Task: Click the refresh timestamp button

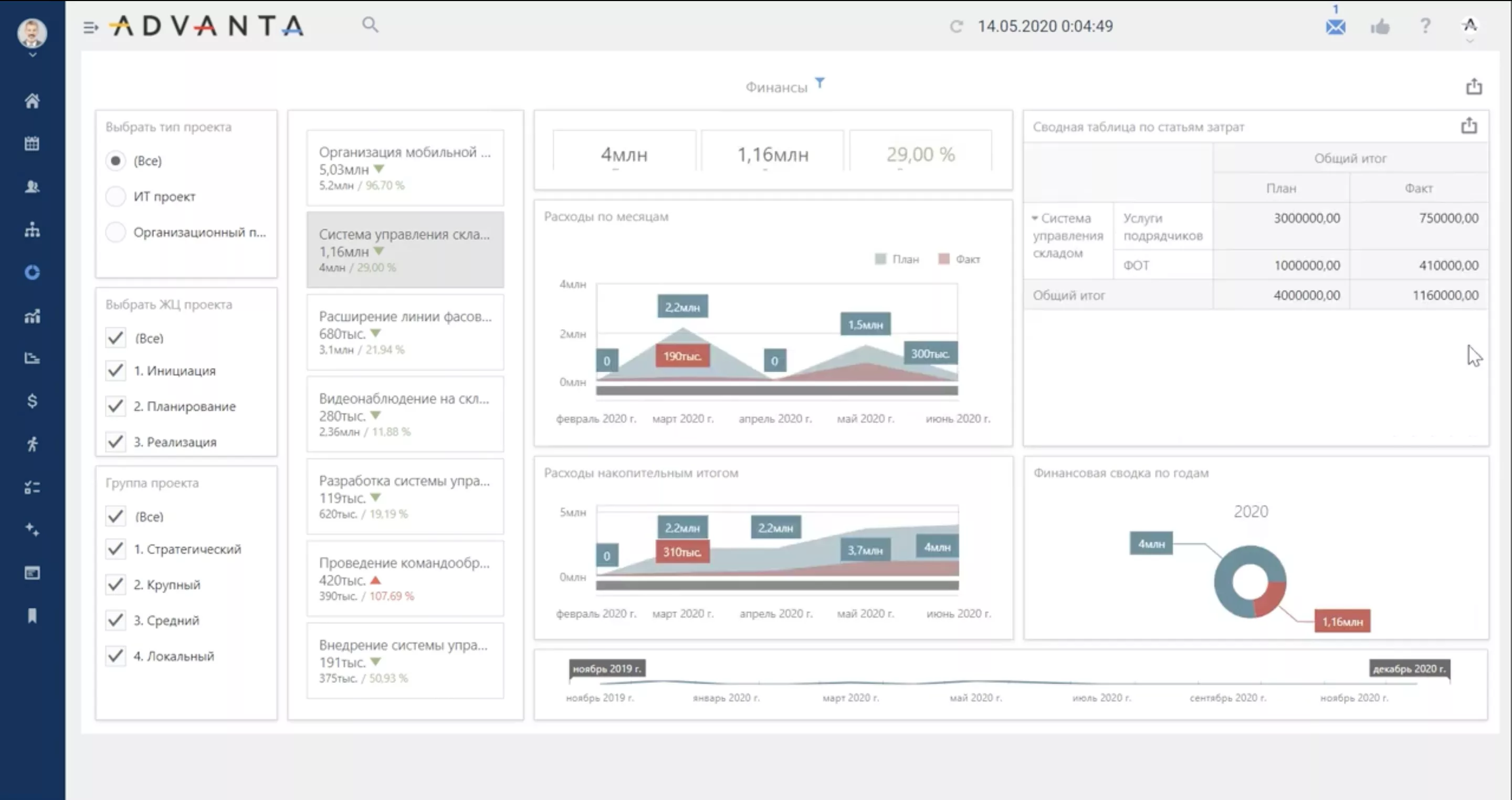Action: pos(956,26)
